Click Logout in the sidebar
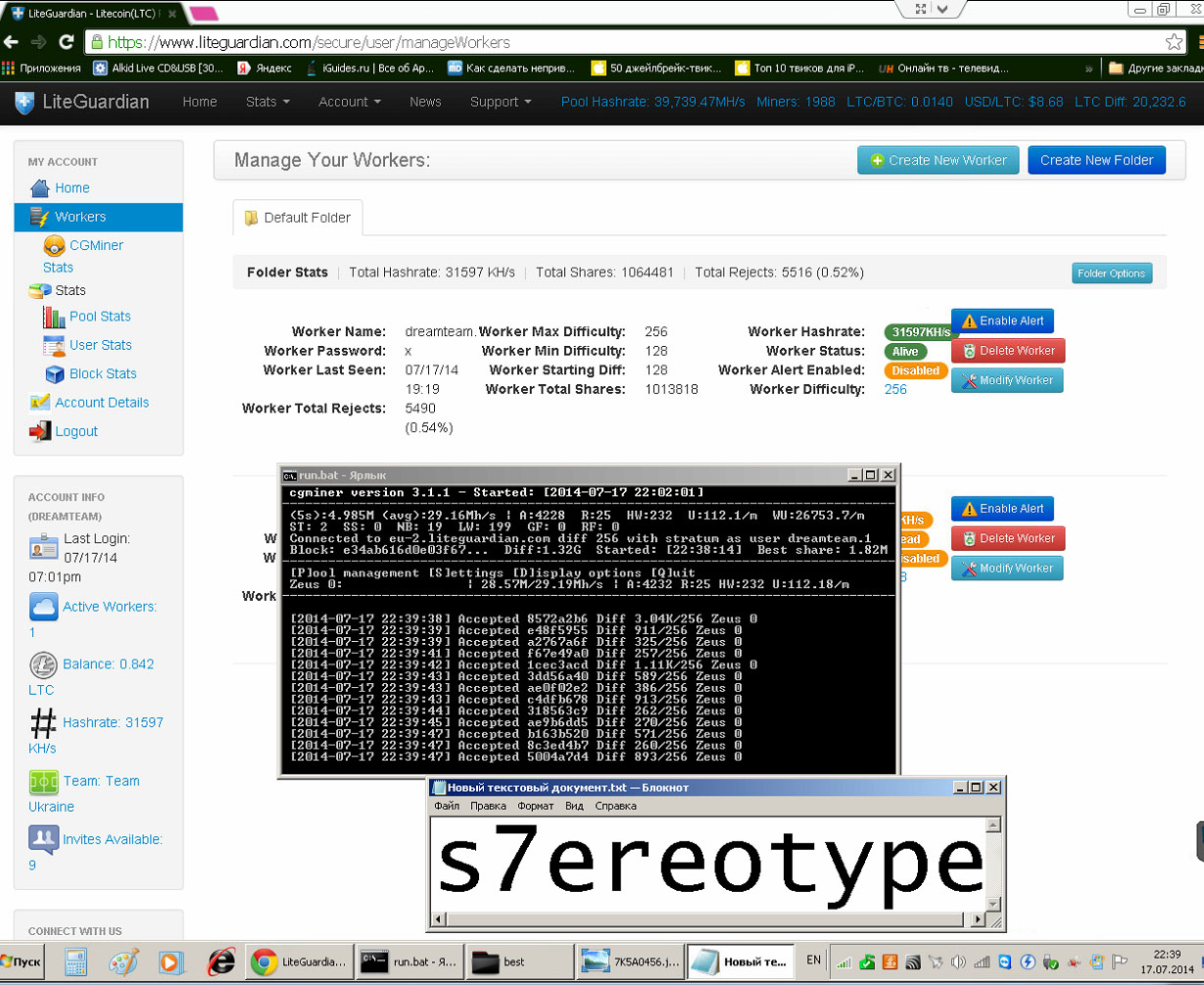Image resolution: width=1204 pixels, height=985 pixels. point(64,431)
